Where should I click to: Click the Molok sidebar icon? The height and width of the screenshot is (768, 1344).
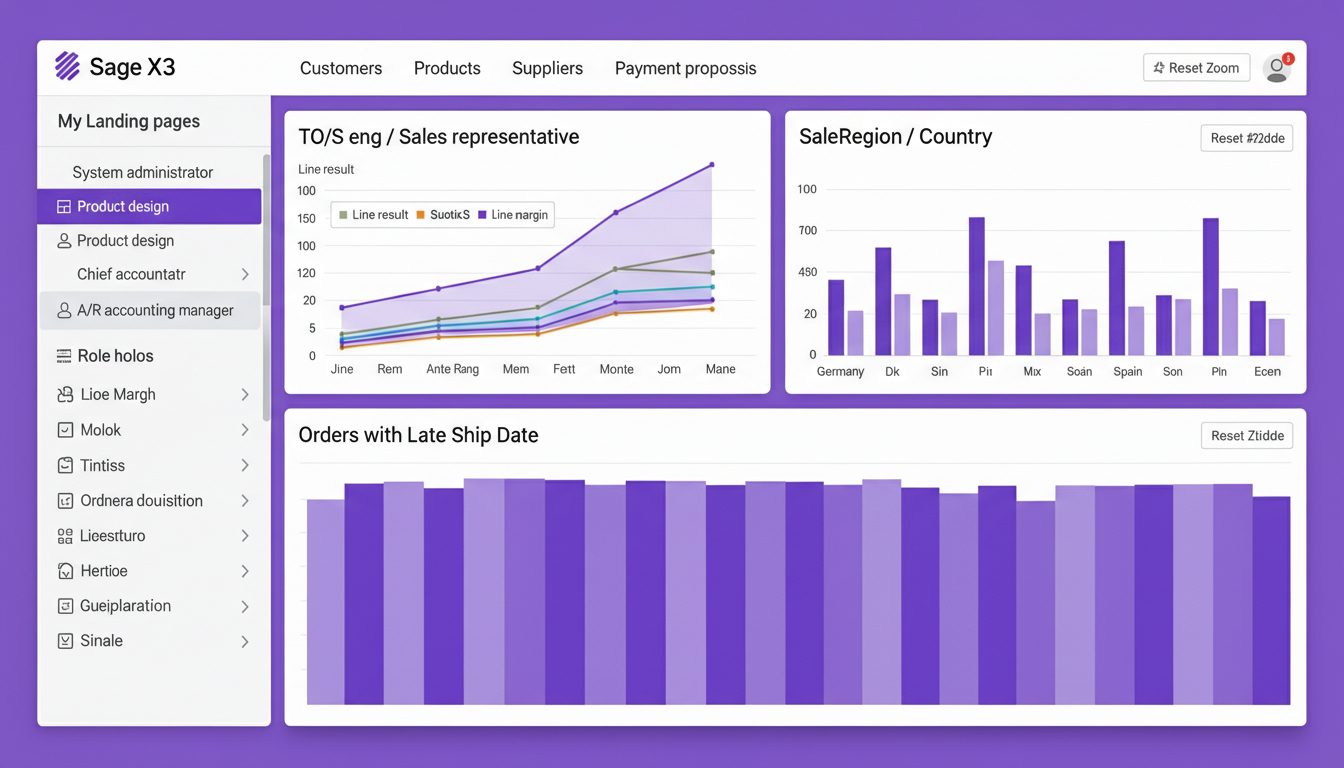pyautogui.click(x=65, y=430)
